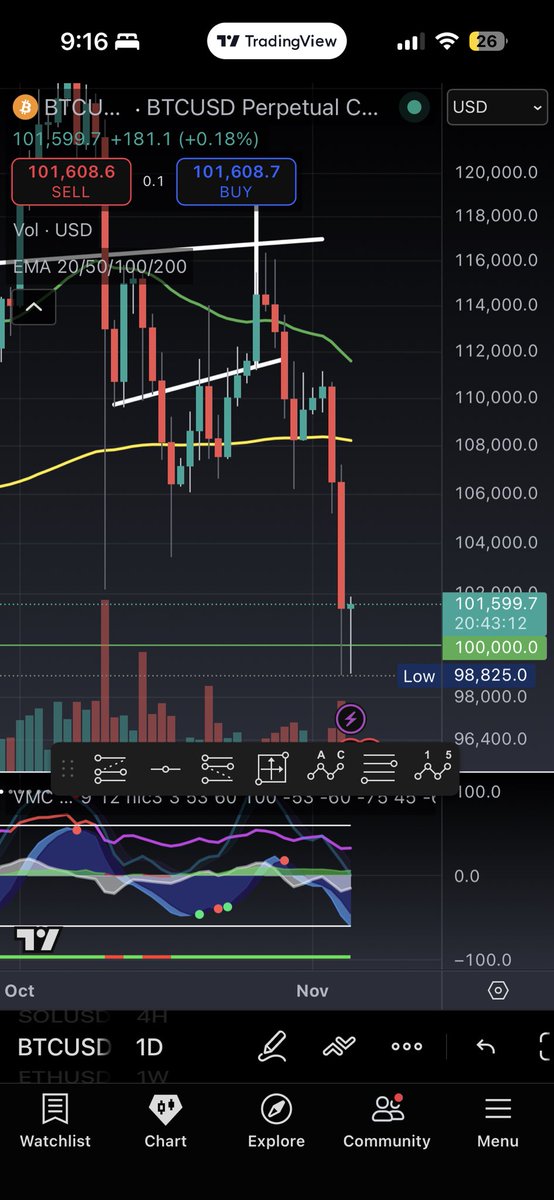
Task: Tap the 0.1 quantity value
Action: click(153, 181)
